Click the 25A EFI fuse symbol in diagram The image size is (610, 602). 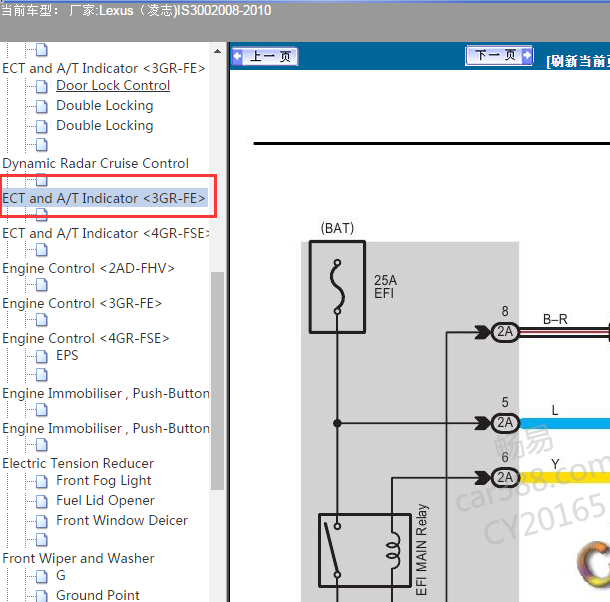click(337, 286)
